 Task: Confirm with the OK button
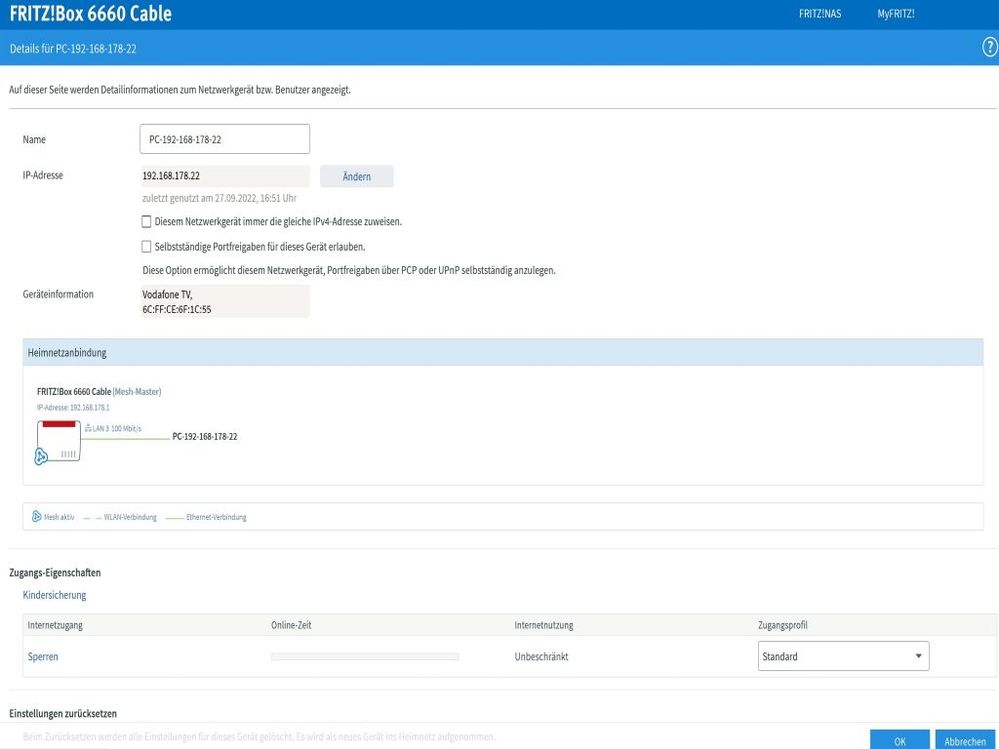pyautogui.click(x=900, y=741)
